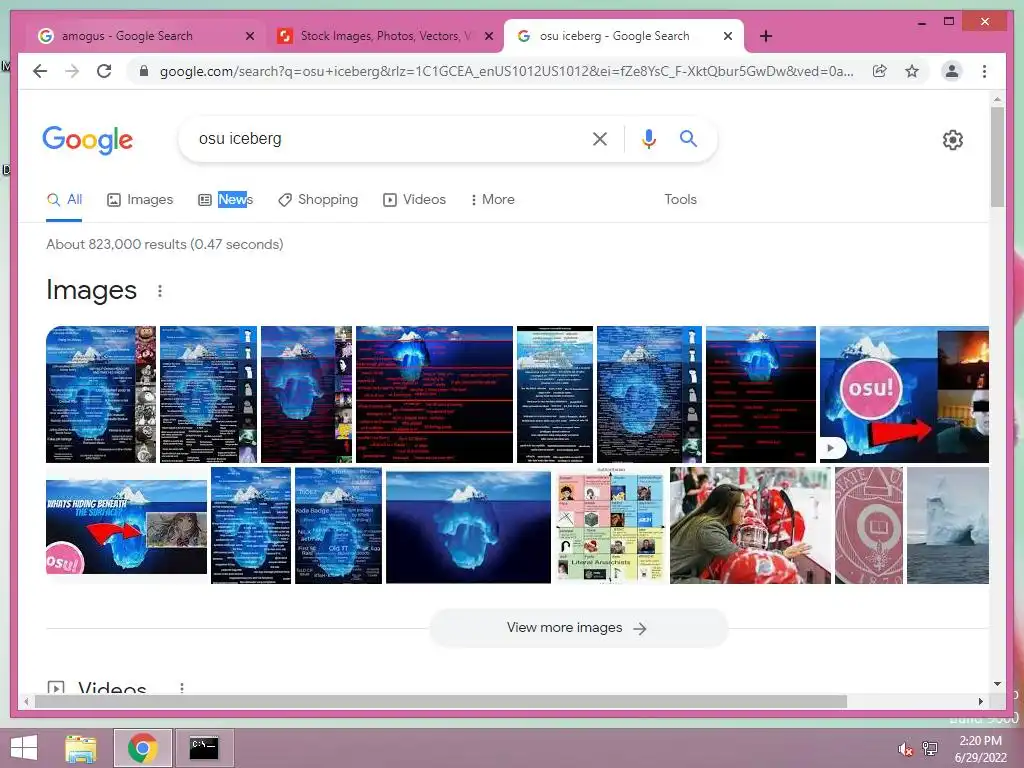This screenshot has height=768, width=1024.
Task: Expand the More filters menu
Action: [x=492, y=200]
